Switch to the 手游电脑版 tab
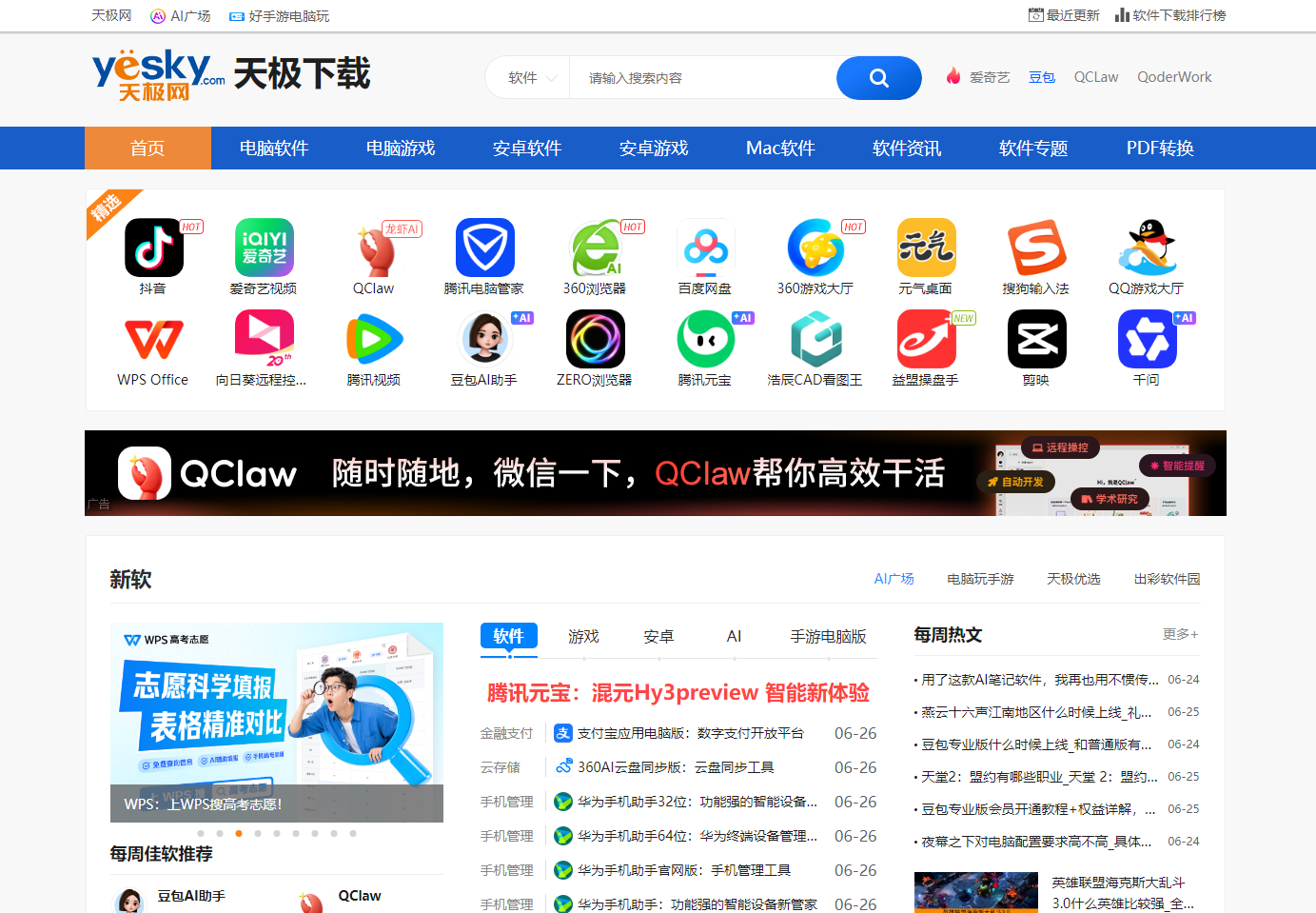The height and width of the screenshot is (913, 1316). tap(828, 636)
